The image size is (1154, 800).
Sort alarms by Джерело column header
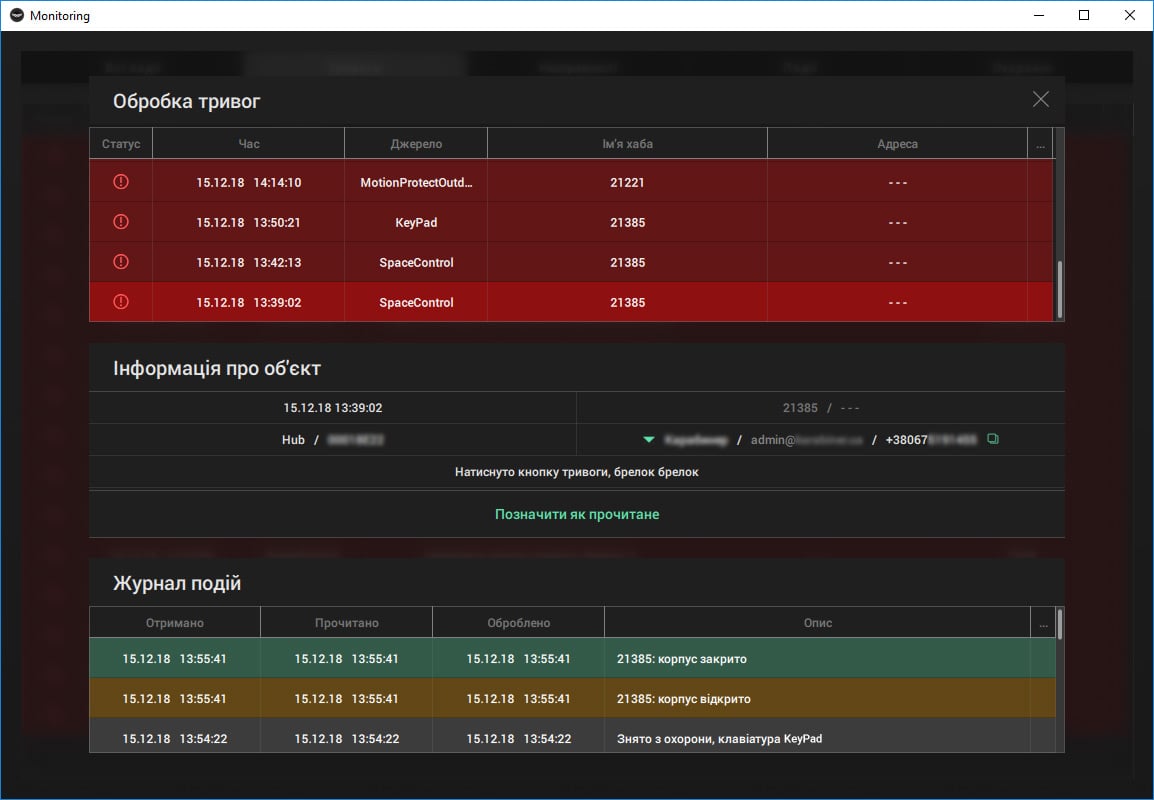(416, 144)
